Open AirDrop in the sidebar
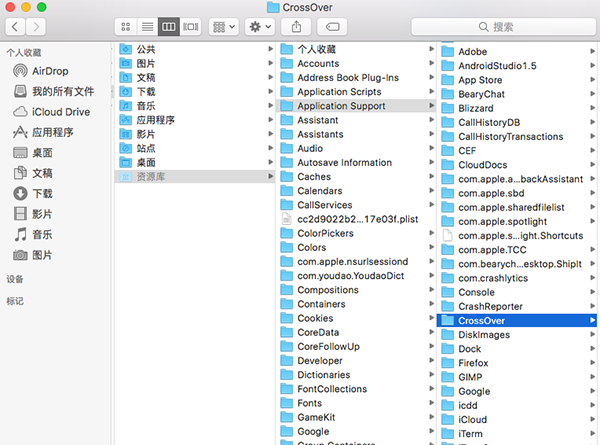The image size is (600, 445). tap(50, 71)
